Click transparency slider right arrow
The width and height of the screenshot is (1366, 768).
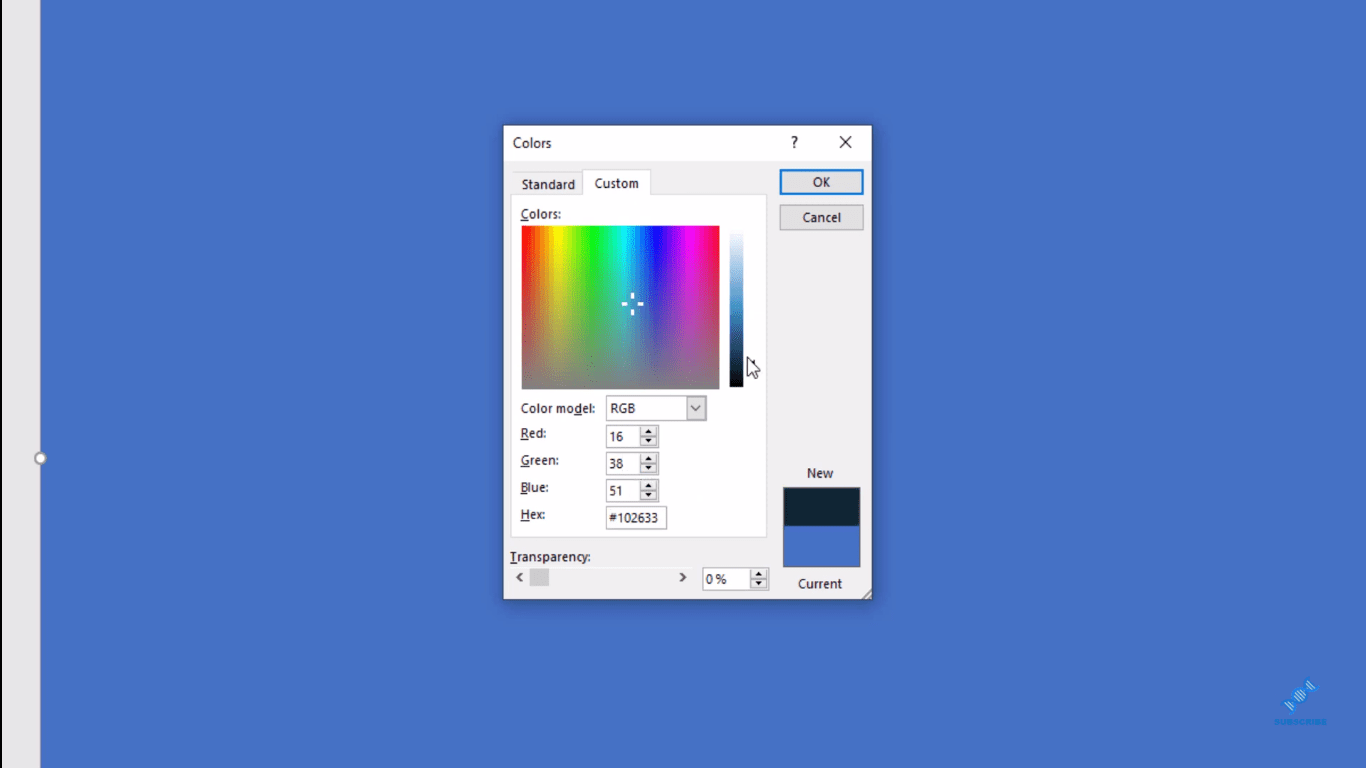683,577
